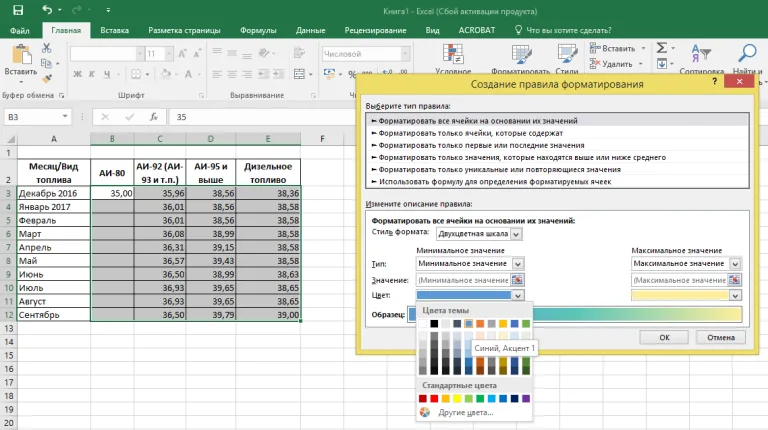This screenshot has height=430, width=768.
Task: Undo the last action
Action: pyautogui.click(x=47, y=10)
